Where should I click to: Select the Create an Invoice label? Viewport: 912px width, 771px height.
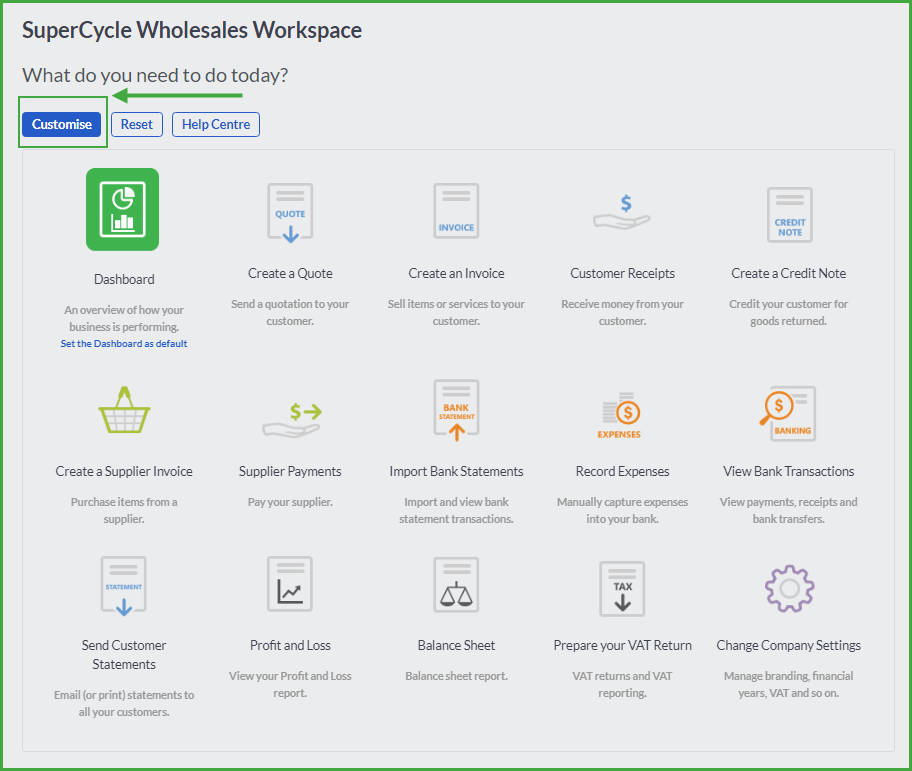[x=456, y=273]
